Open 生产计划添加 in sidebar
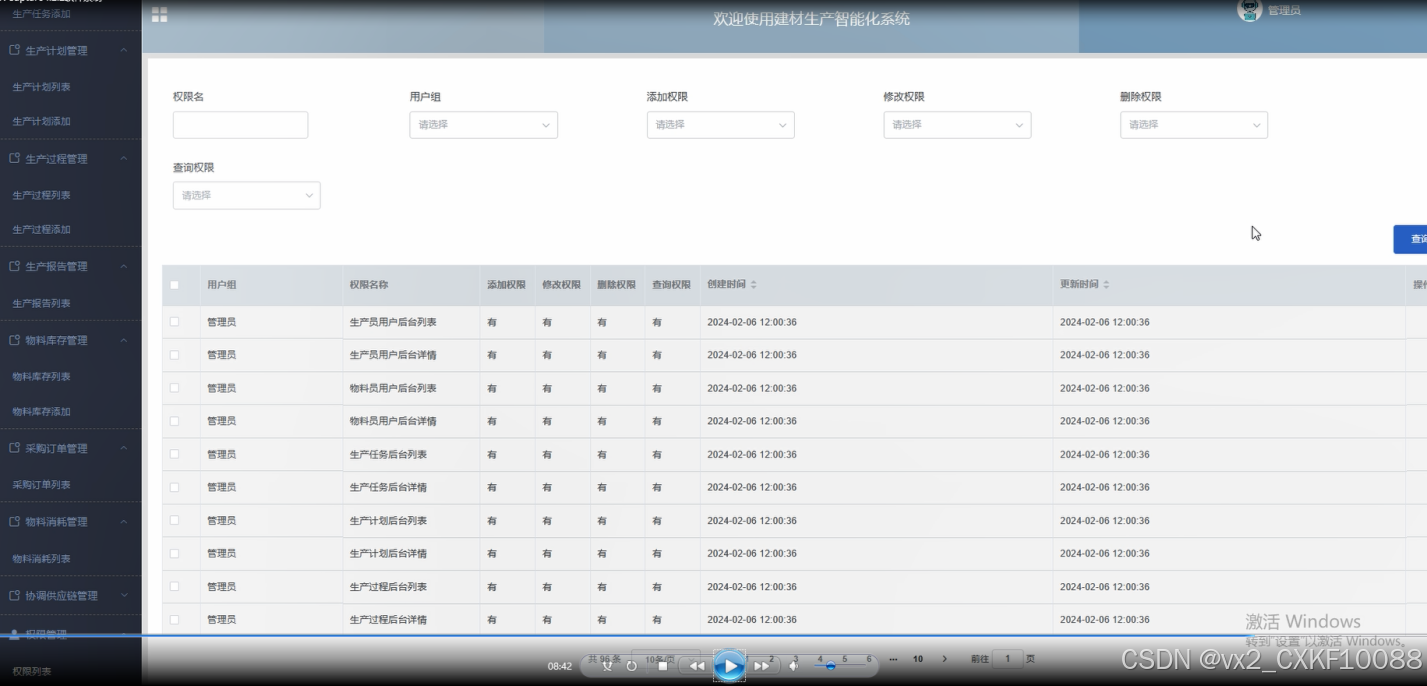 (41, 121)
